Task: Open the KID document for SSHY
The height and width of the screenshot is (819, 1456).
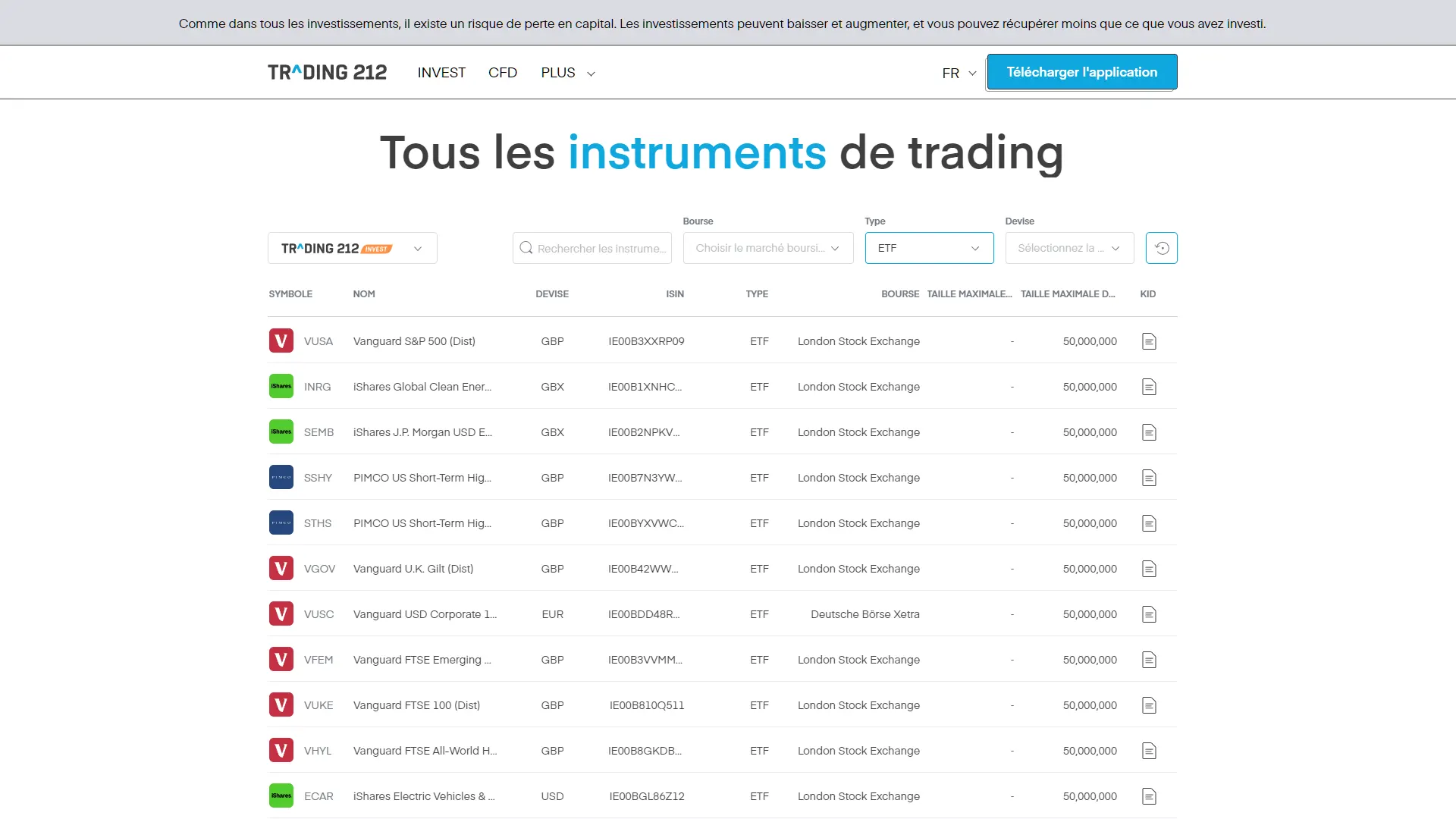Action: point(1149,478)
